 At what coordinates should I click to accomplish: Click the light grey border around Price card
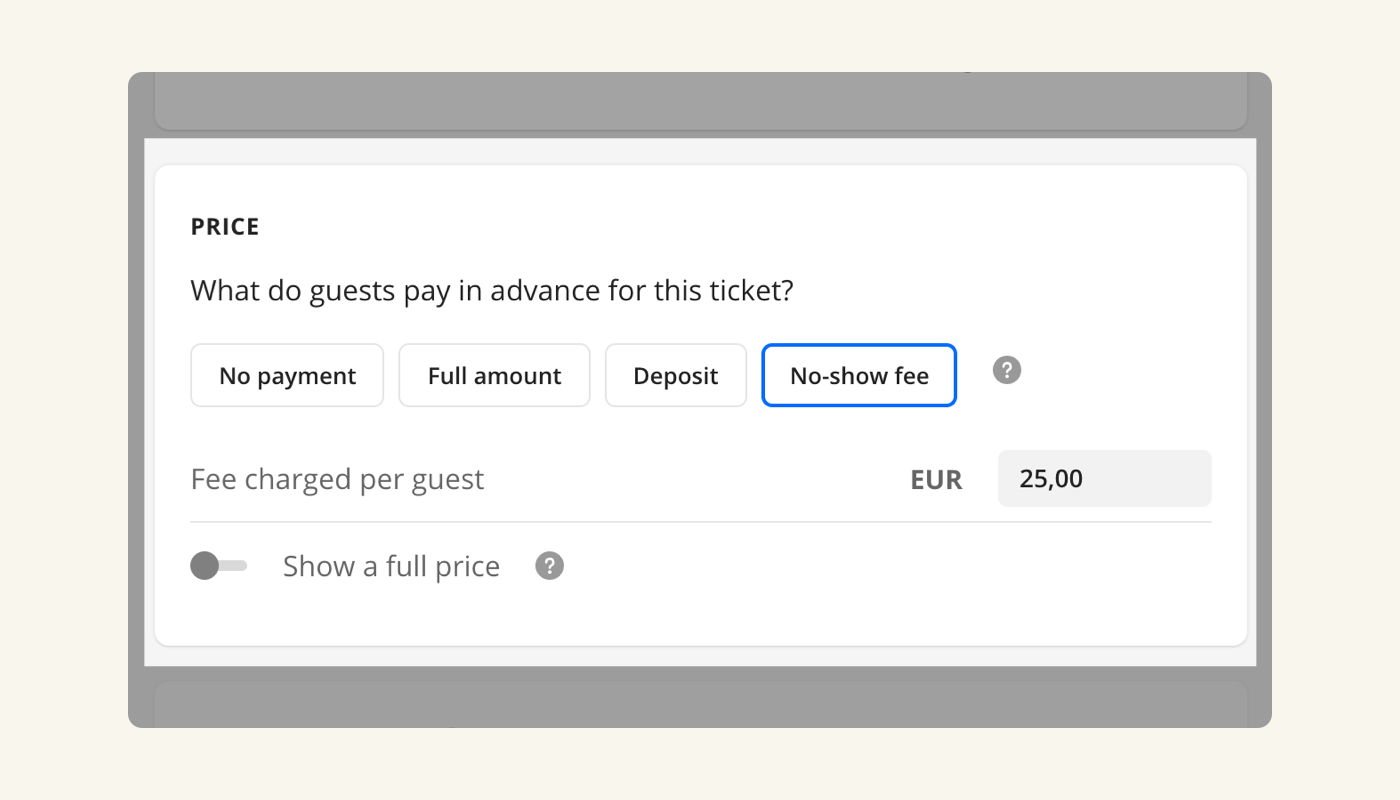700,152
